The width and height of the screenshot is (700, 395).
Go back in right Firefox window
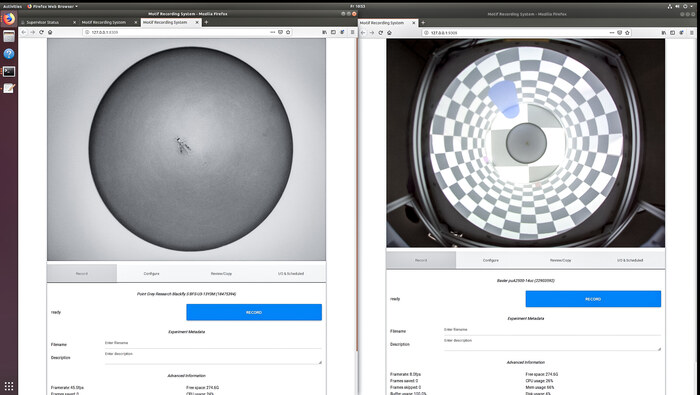pos(363,33)
